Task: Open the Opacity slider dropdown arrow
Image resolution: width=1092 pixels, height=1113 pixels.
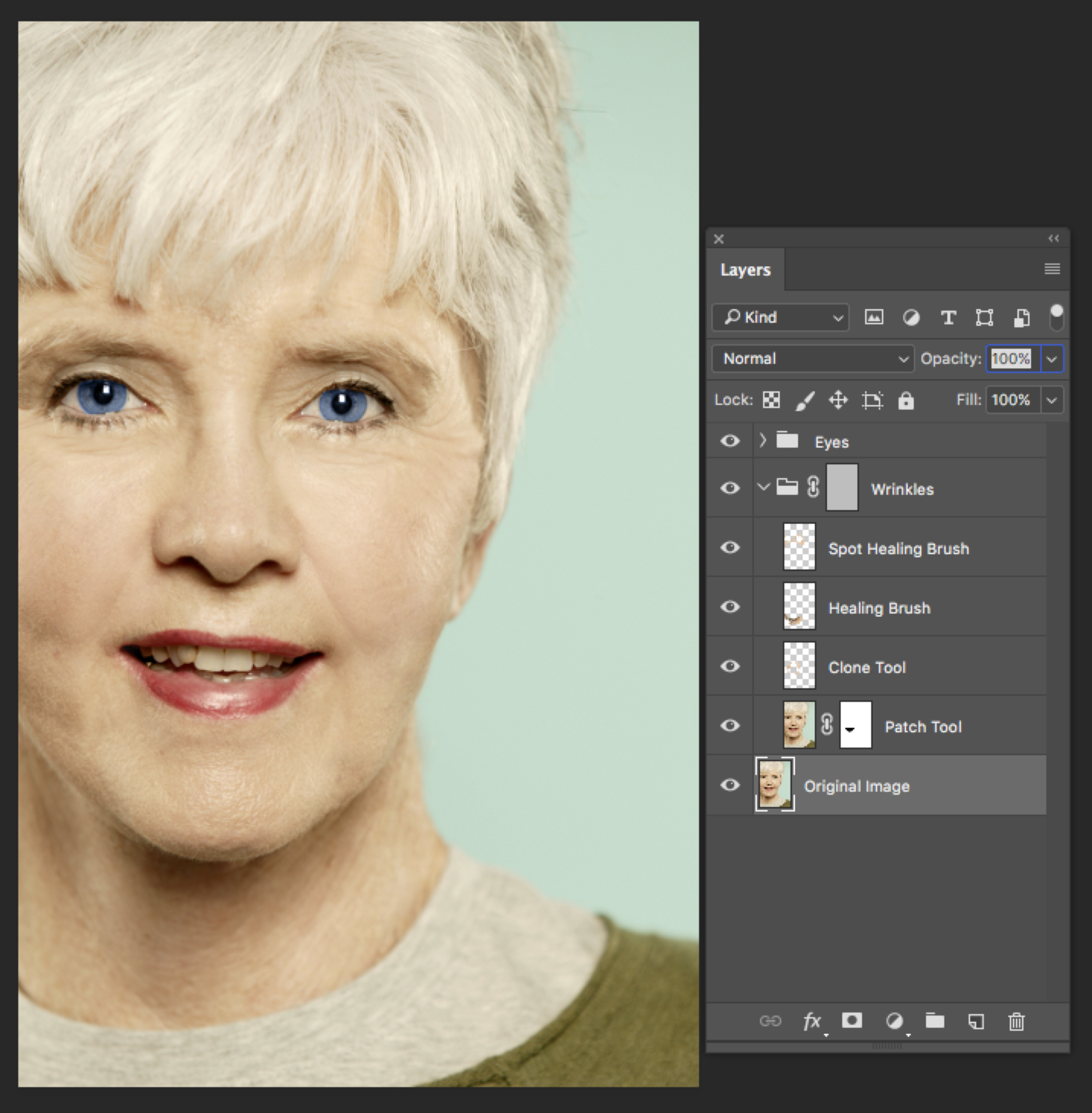Action: (1052, 359)
